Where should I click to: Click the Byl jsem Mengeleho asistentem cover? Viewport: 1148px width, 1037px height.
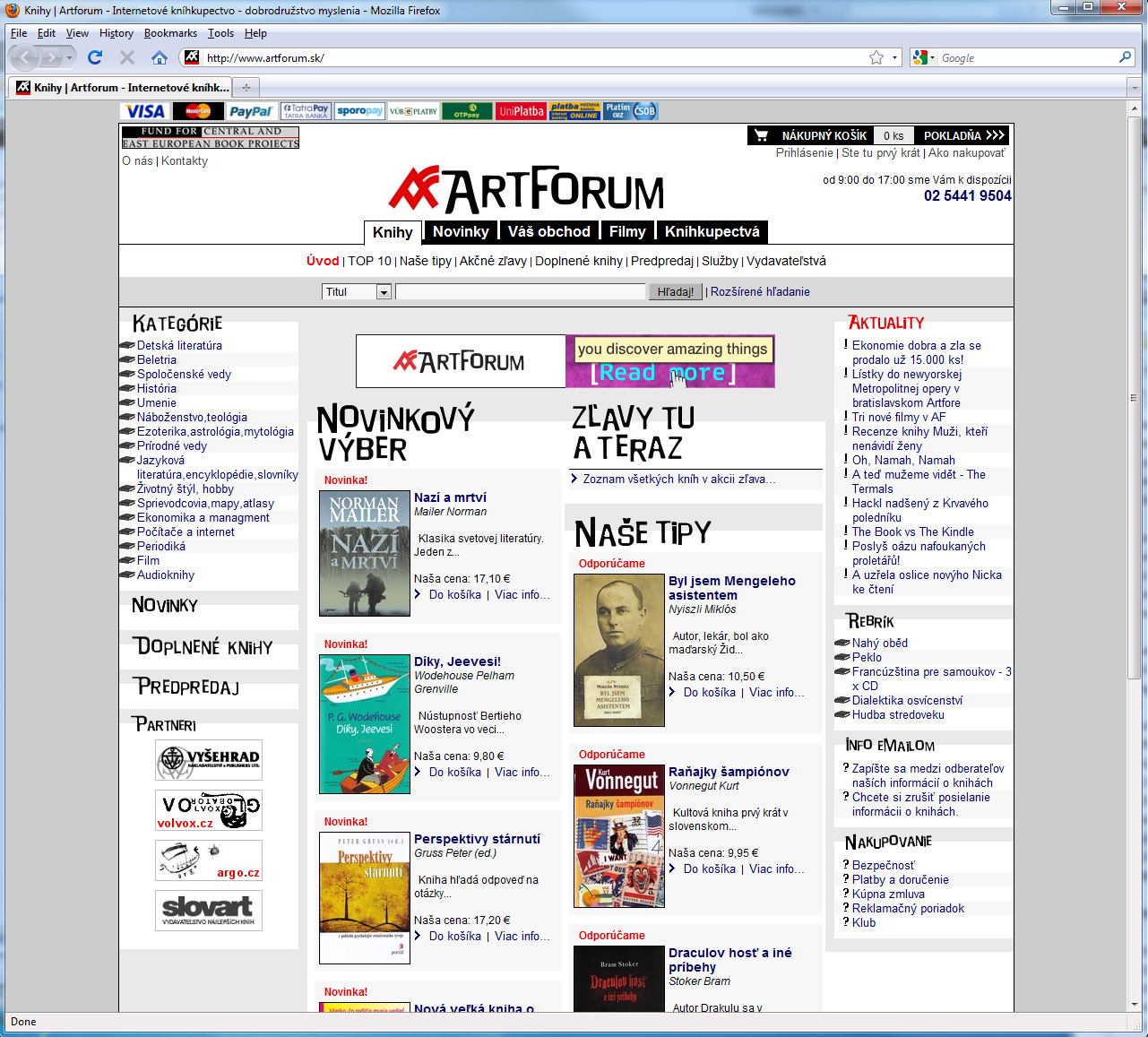pyautogui.click(x=619, y=650)
